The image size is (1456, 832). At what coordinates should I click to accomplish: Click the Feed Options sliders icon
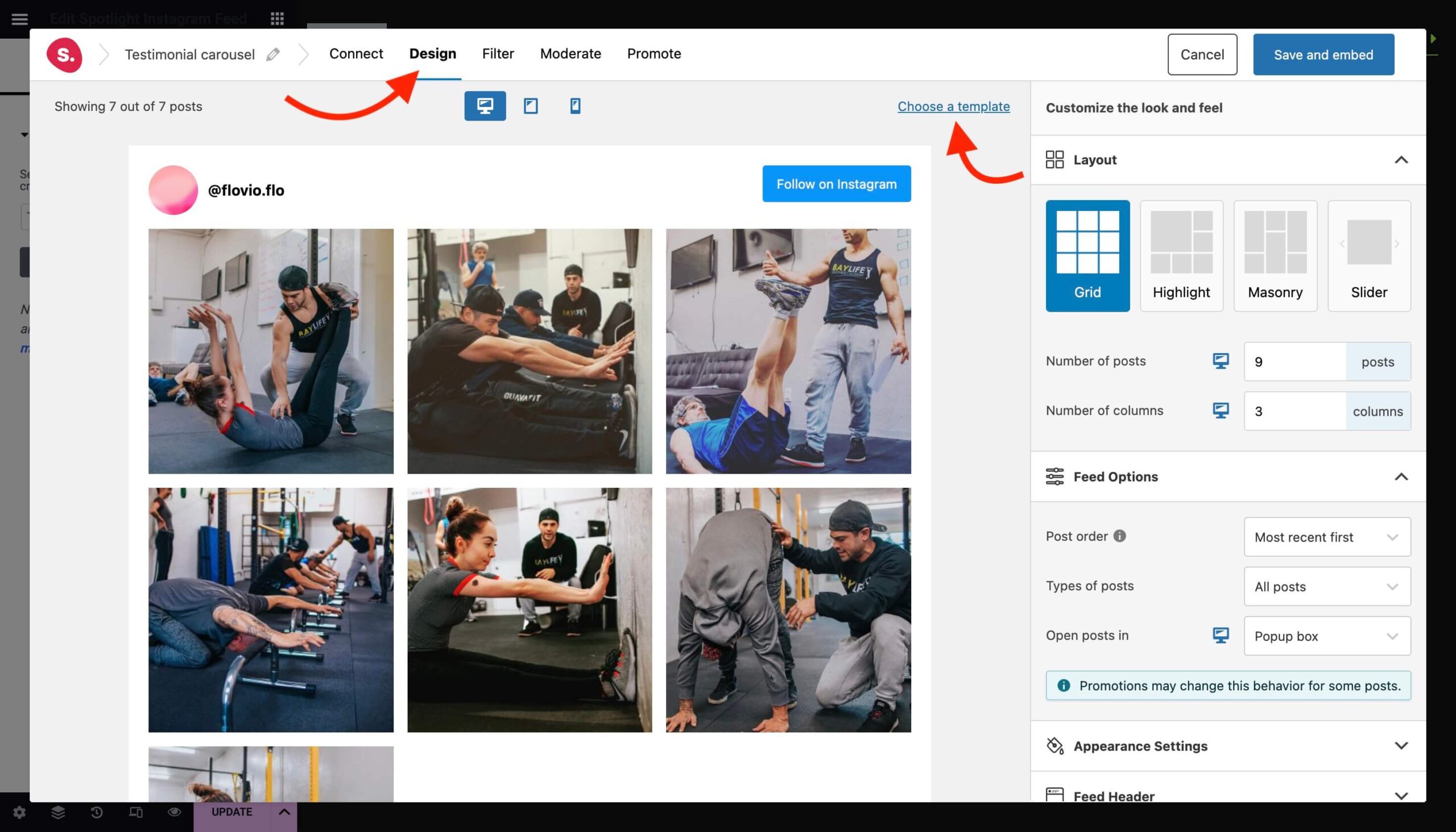[1054, 477]
